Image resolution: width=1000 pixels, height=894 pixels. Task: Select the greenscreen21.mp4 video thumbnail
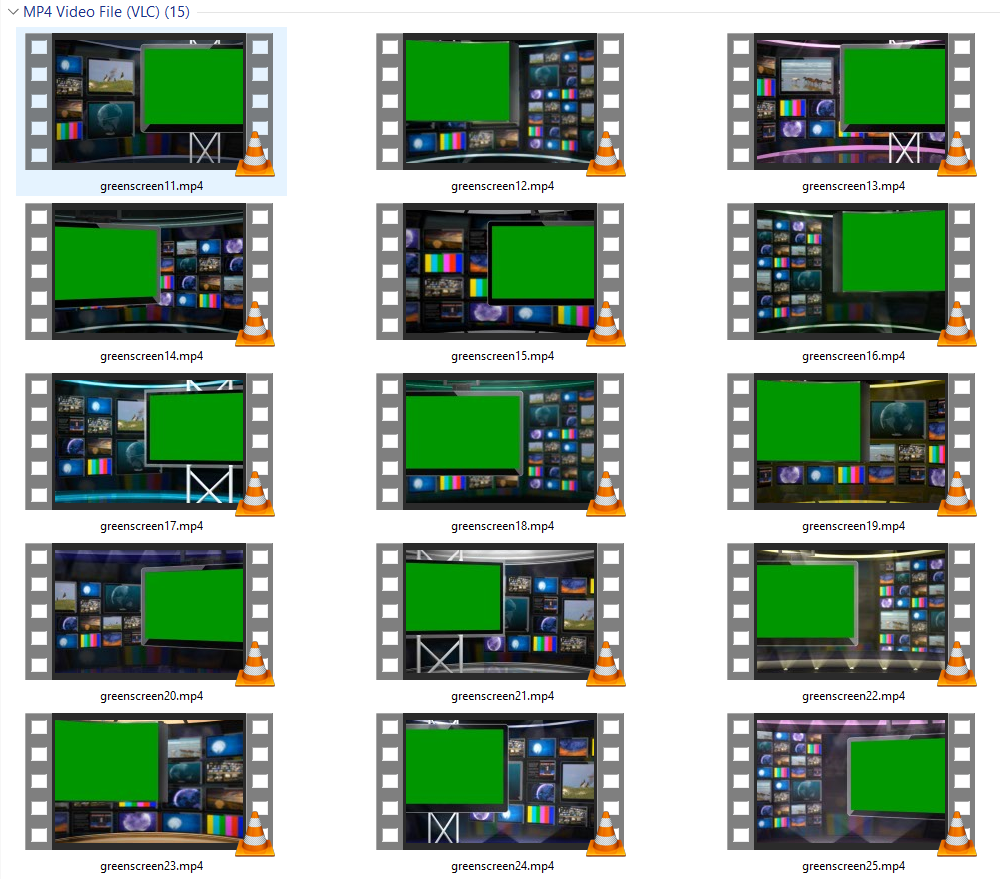500,612
